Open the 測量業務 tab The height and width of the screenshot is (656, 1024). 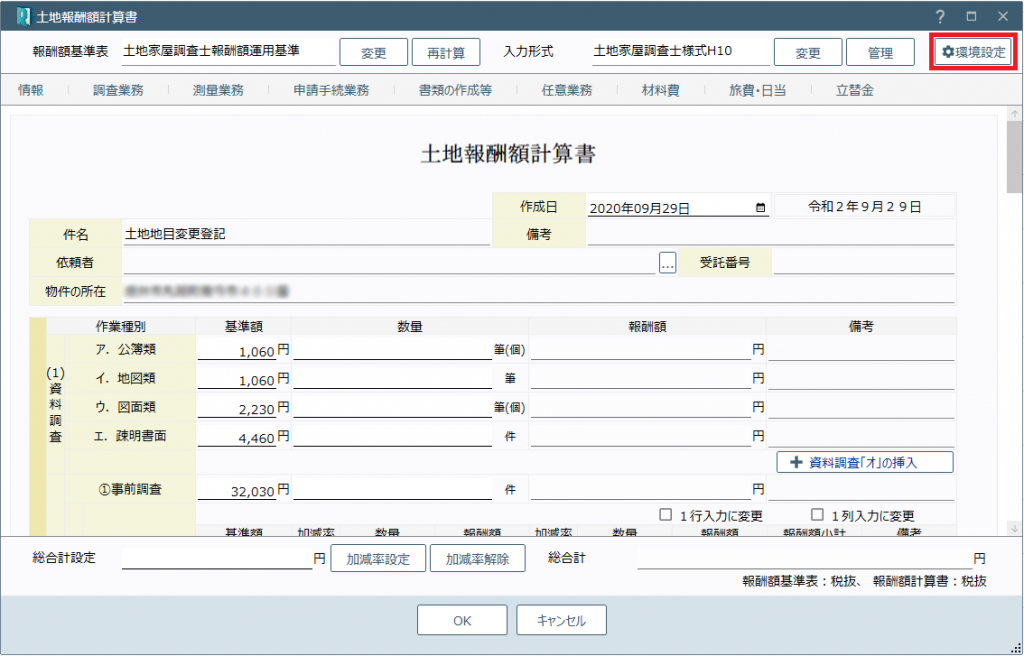pyautogui.click(x=218, y=90)
